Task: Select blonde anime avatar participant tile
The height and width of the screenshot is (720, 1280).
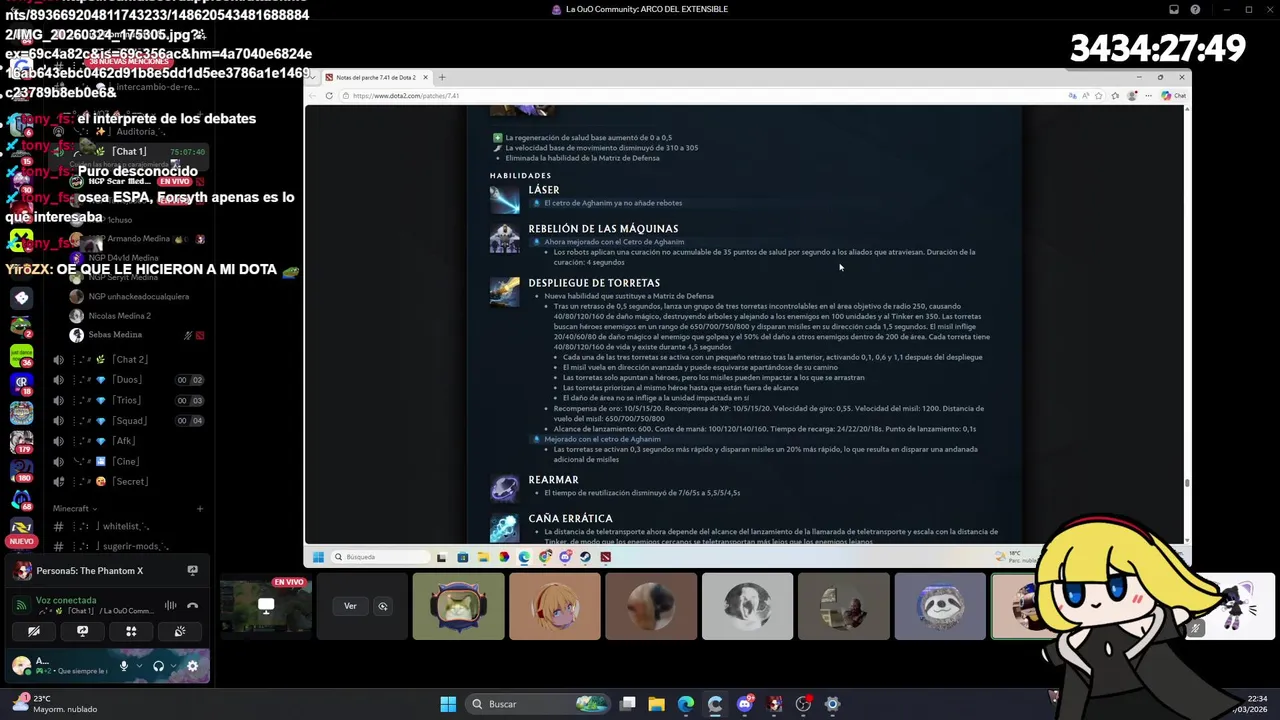Action: pos(555,606)
